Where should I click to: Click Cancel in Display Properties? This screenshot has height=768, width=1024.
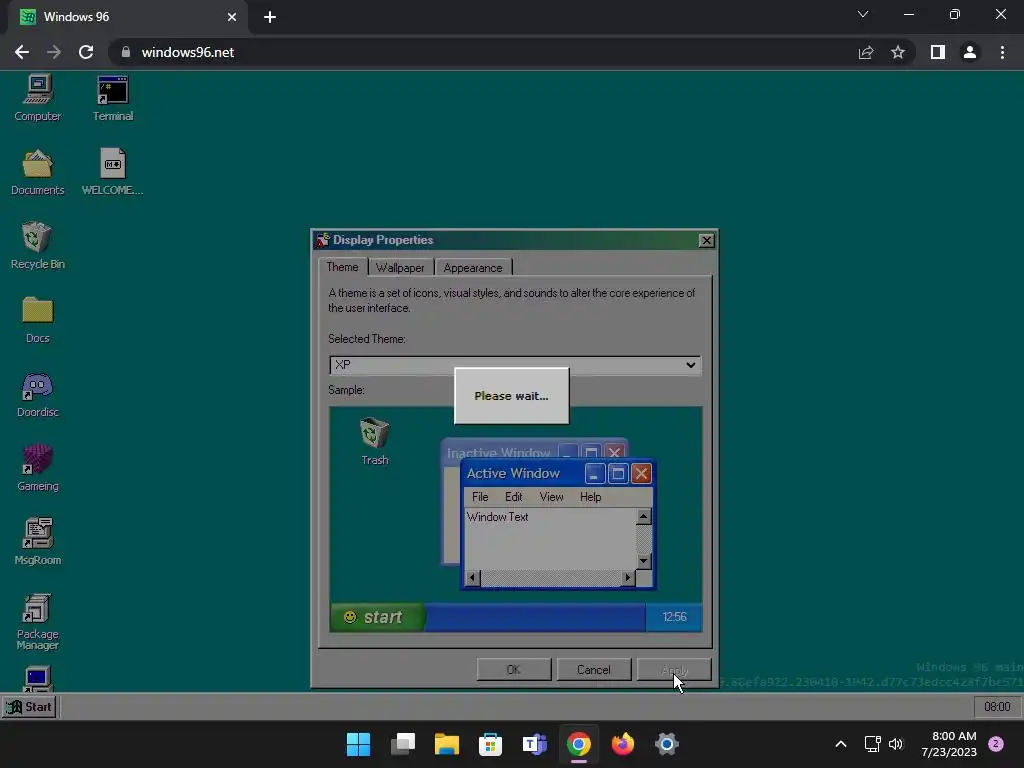tap(594, 669)
